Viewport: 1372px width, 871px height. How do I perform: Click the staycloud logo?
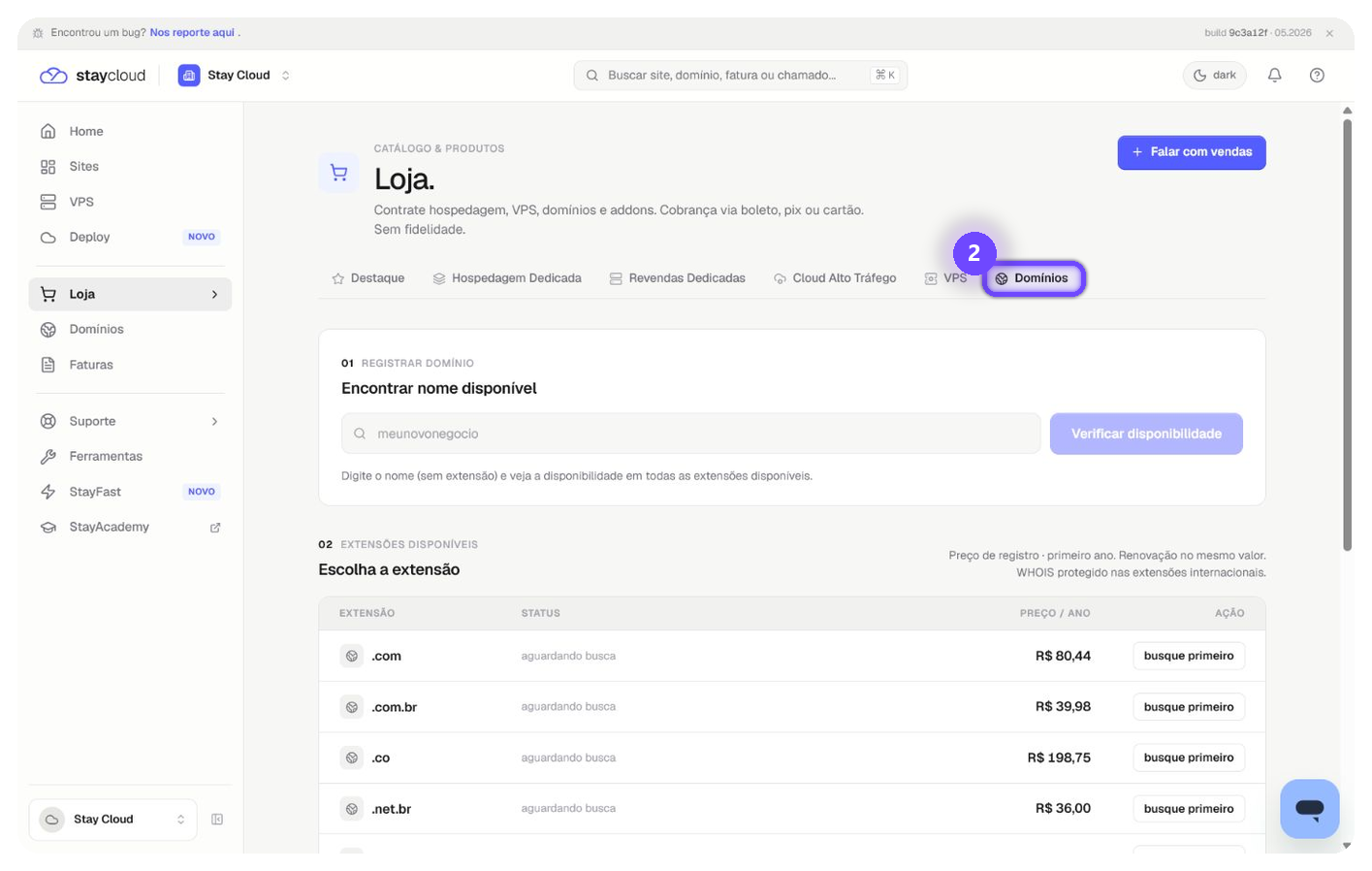point(92,75)
